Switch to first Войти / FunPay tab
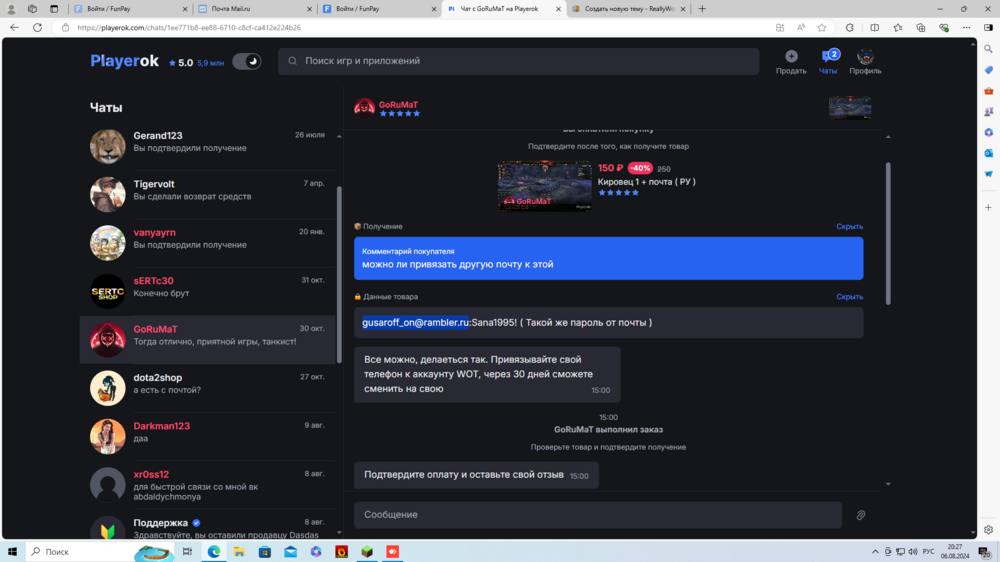The image size is (1000, 562). tap(130, 9)
